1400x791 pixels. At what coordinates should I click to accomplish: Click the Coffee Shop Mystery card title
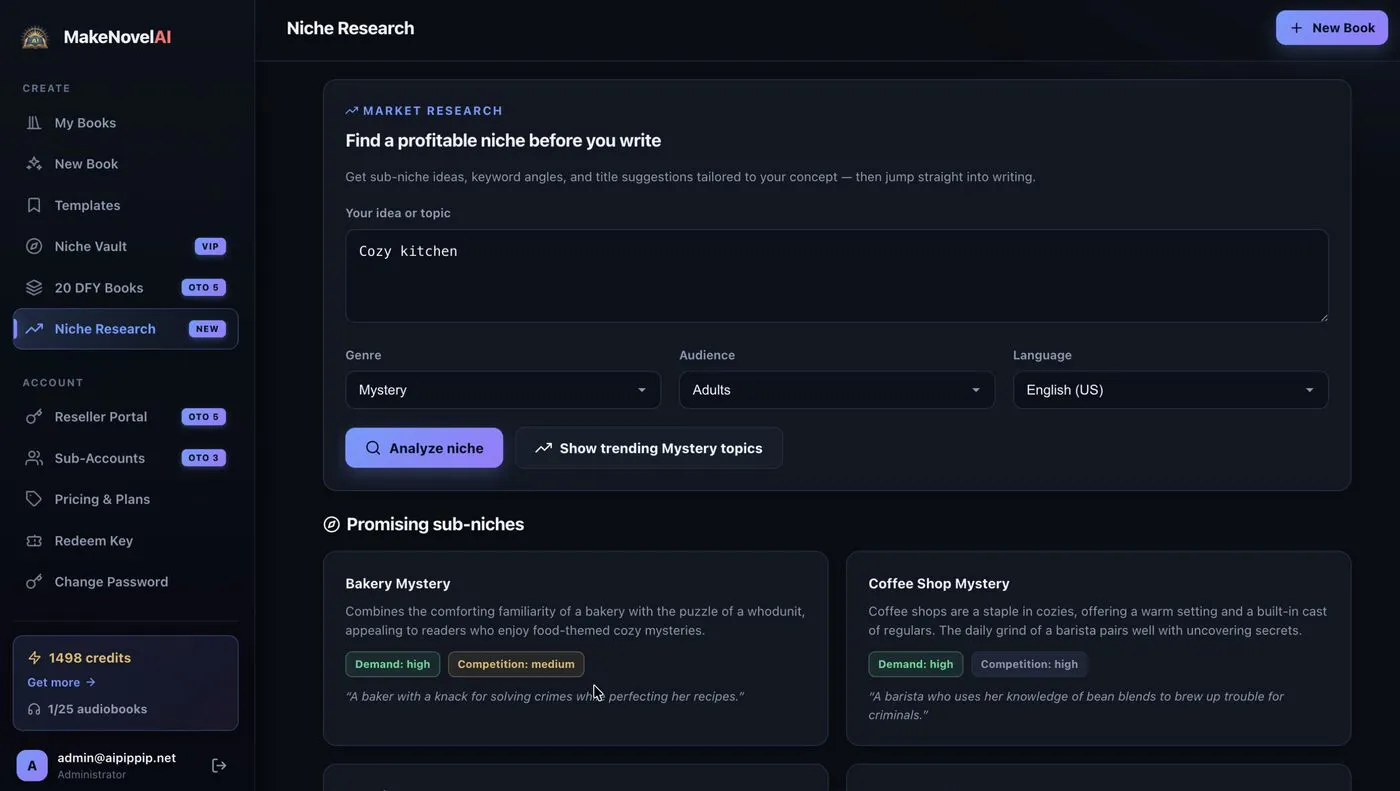[939, 583]
